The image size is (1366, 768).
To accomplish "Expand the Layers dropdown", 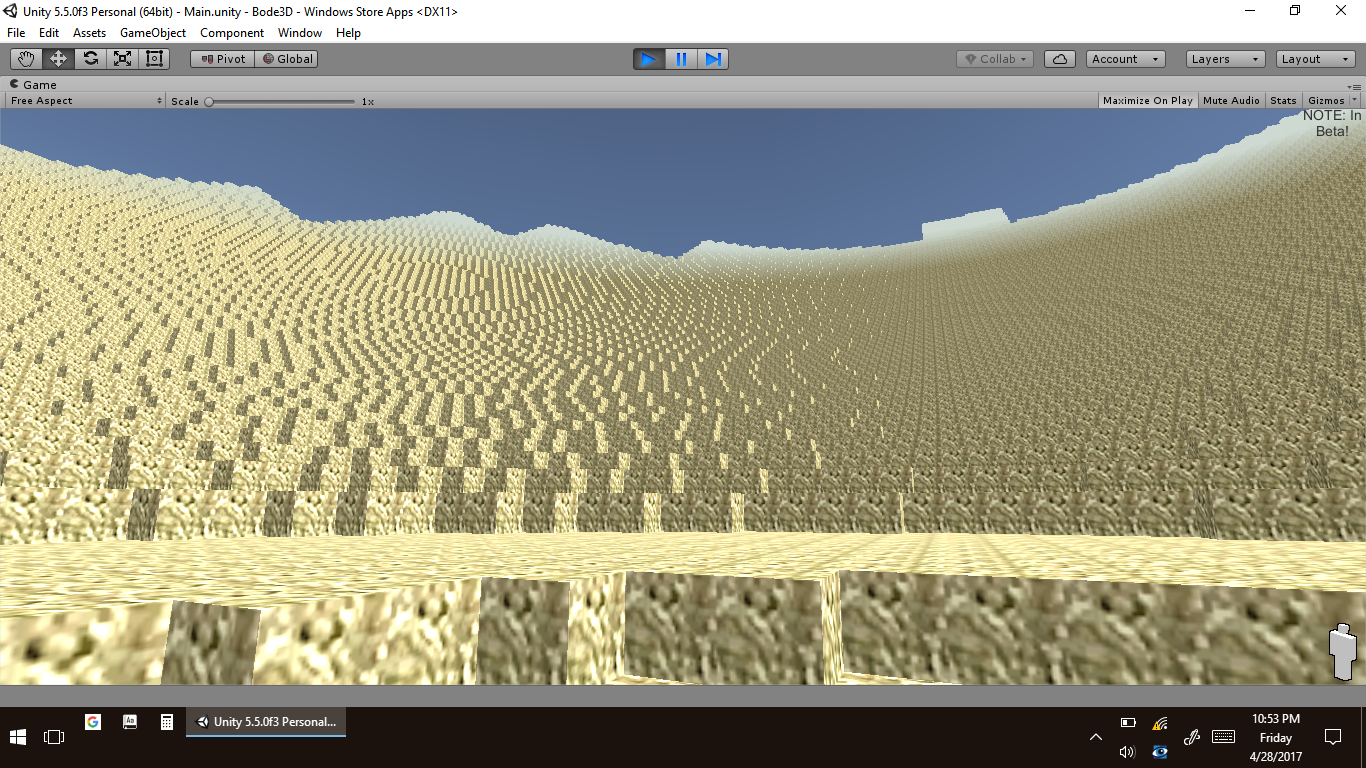I will point(1225,59).
